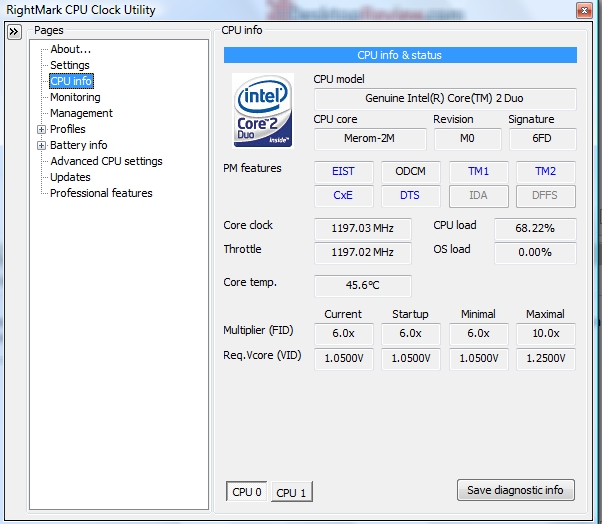Image resolution: width=602 pixels, height=524 pixels.
Task: Expand the Profiles tree node
Action: click(x=41, y=129)
